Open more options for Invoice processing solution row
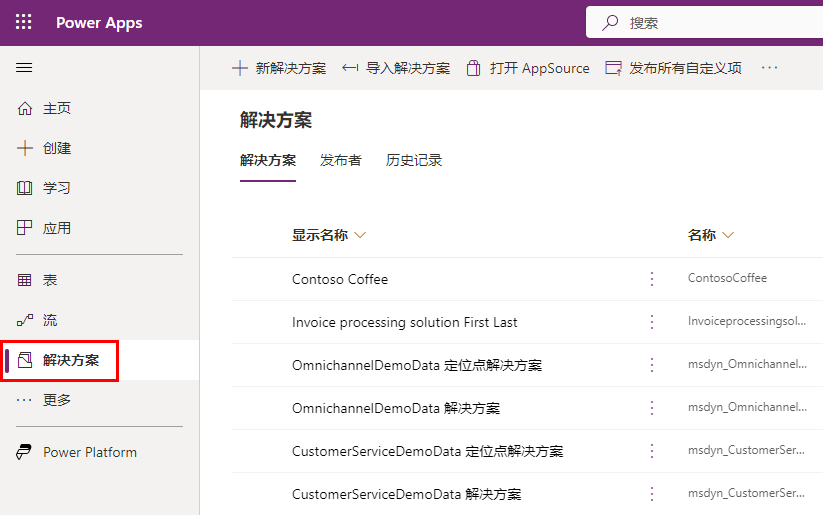823x515 pixels. 652,322
